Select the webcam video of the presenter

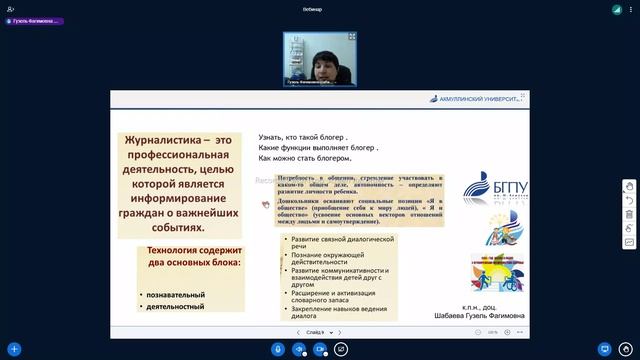pos(320,59)
